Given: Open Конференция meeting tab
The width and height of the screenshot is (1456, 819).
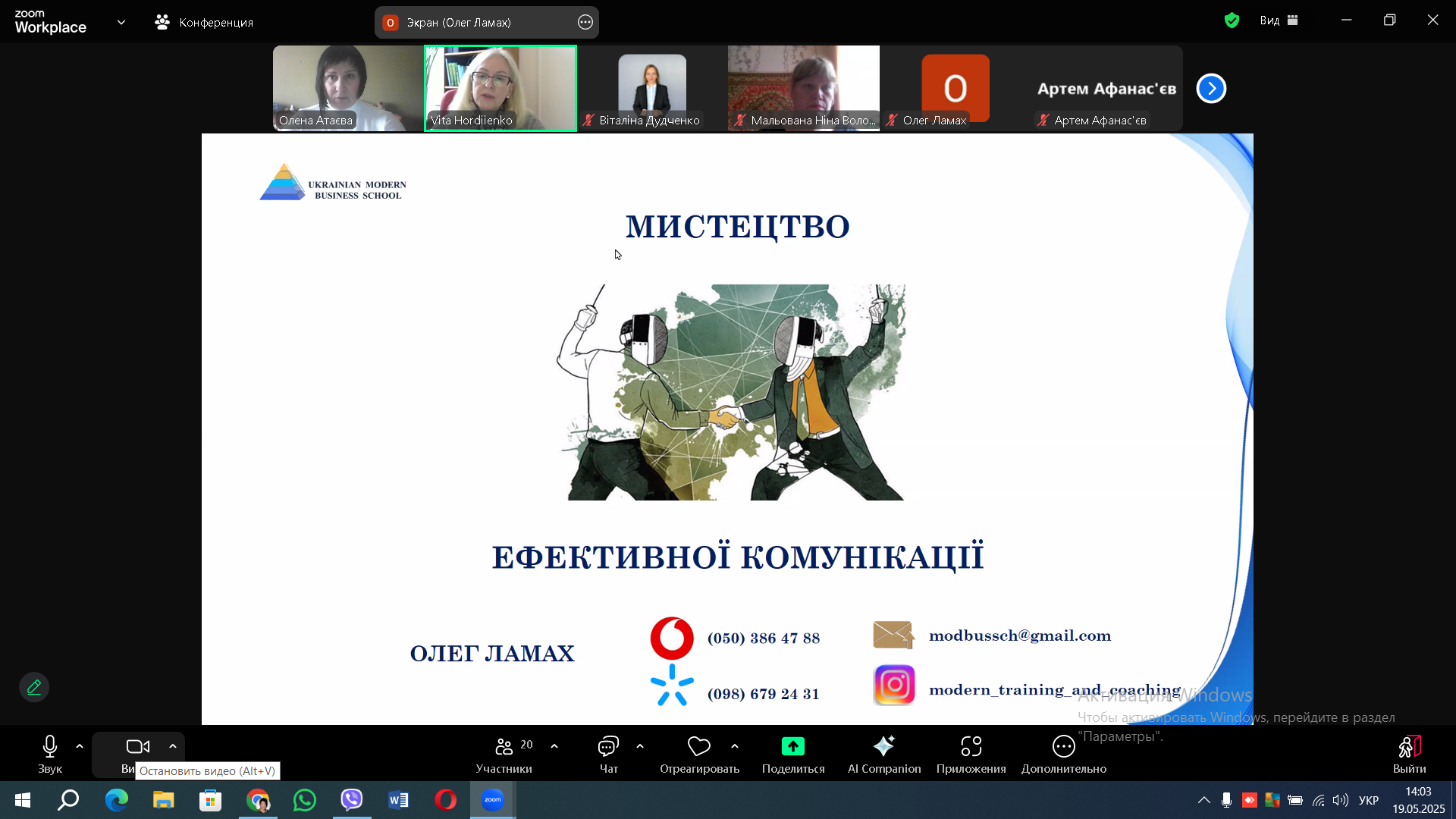Looking at the screenshot, I should pos(204,23).
